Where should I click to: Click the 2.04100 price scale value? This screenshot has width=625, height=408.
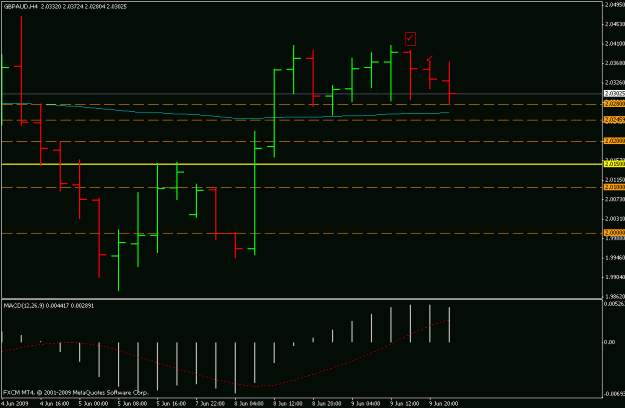pyautogui.click(x=615, y=44)
